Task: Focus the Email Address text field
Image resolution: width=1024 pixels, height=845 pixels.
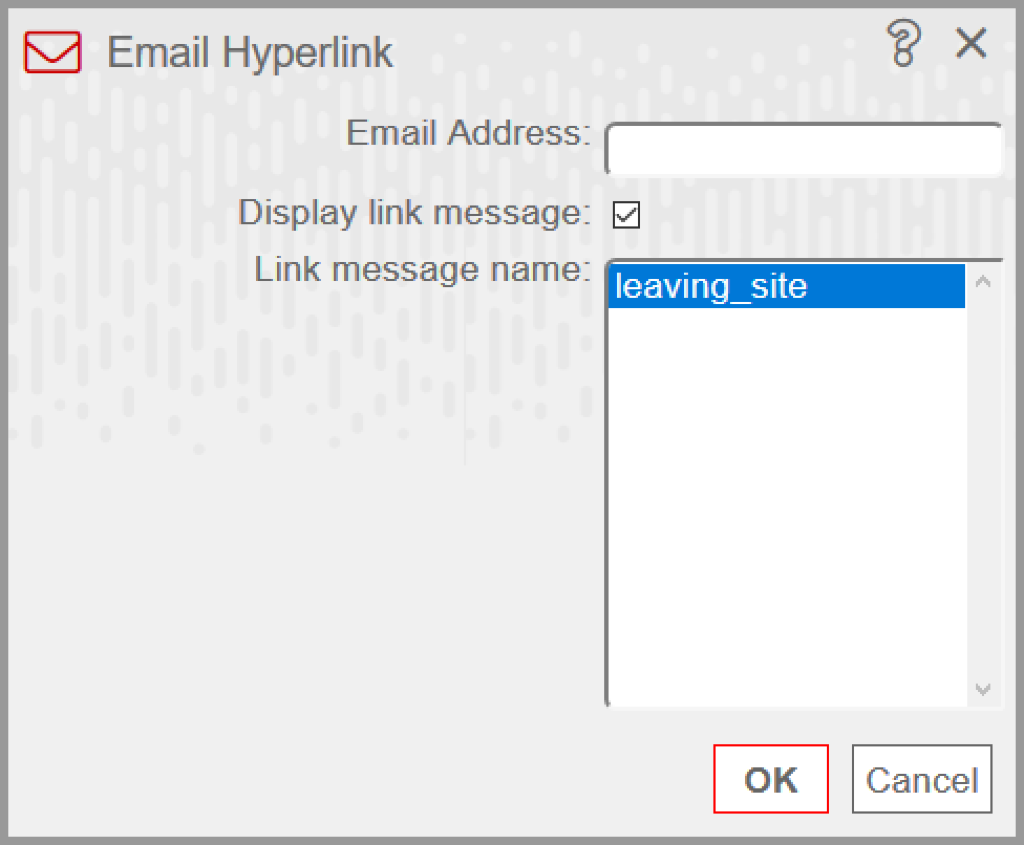Action: point(805,149)
